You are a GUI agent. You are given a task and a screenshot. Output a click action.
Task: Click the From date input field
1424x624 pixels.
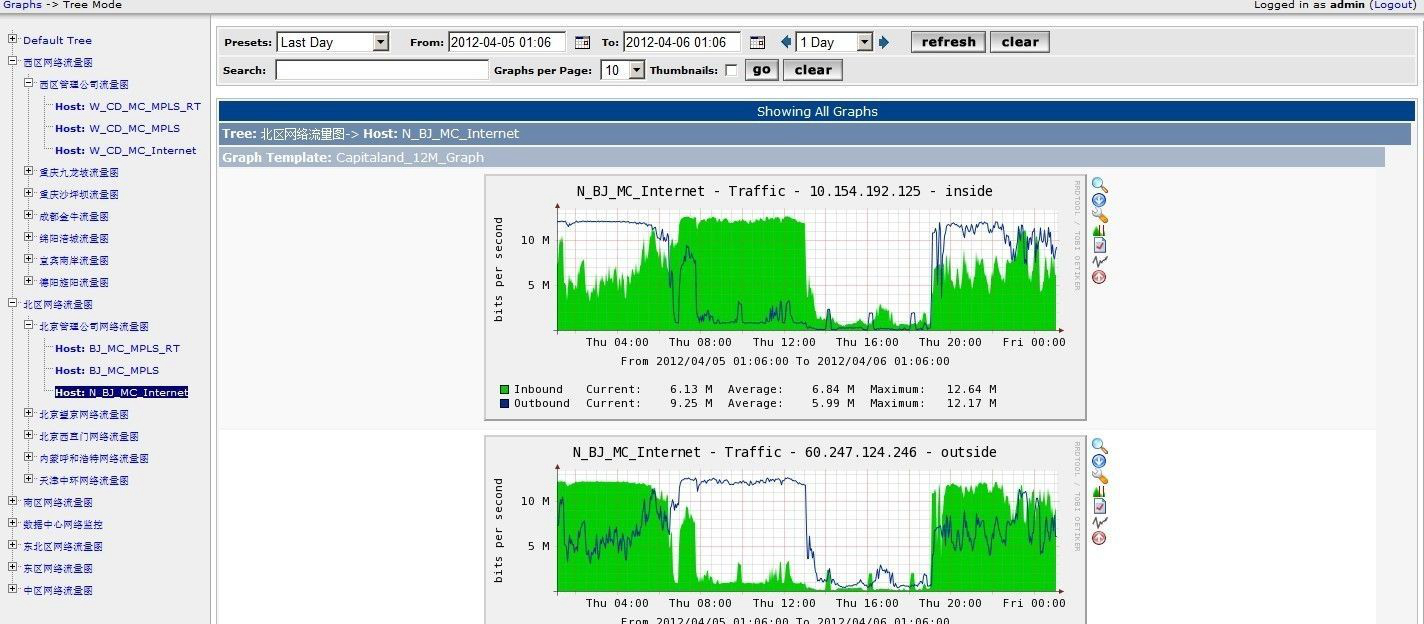point(507,42)
